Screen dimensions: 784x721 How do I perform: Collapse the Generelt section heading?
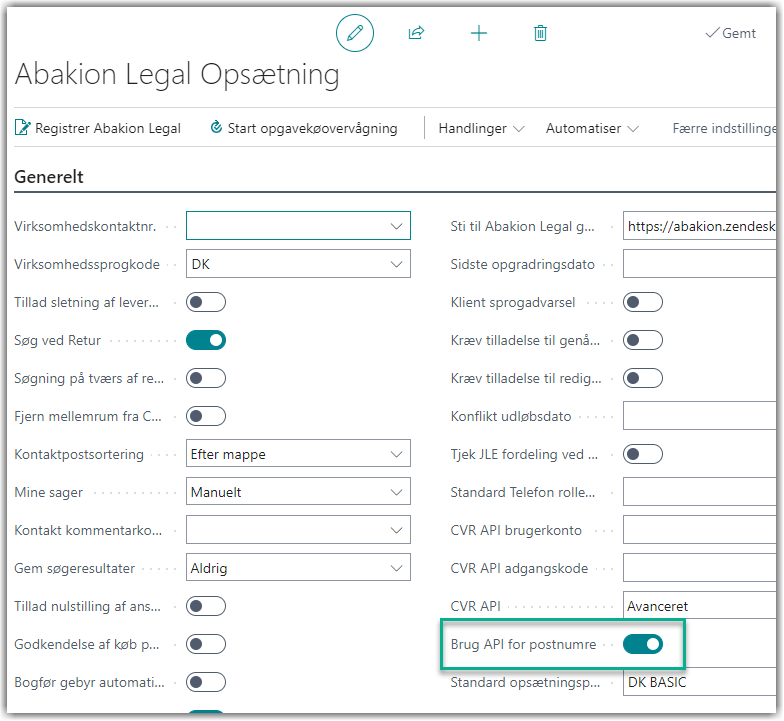click(49, 177)
